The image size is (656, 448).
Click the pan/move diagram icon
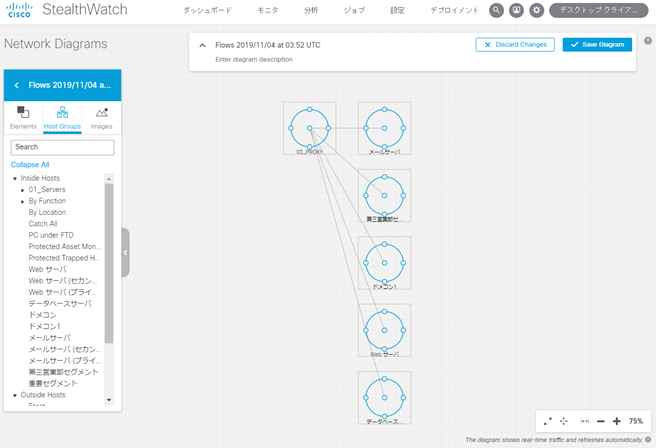(x=564, y=422)
